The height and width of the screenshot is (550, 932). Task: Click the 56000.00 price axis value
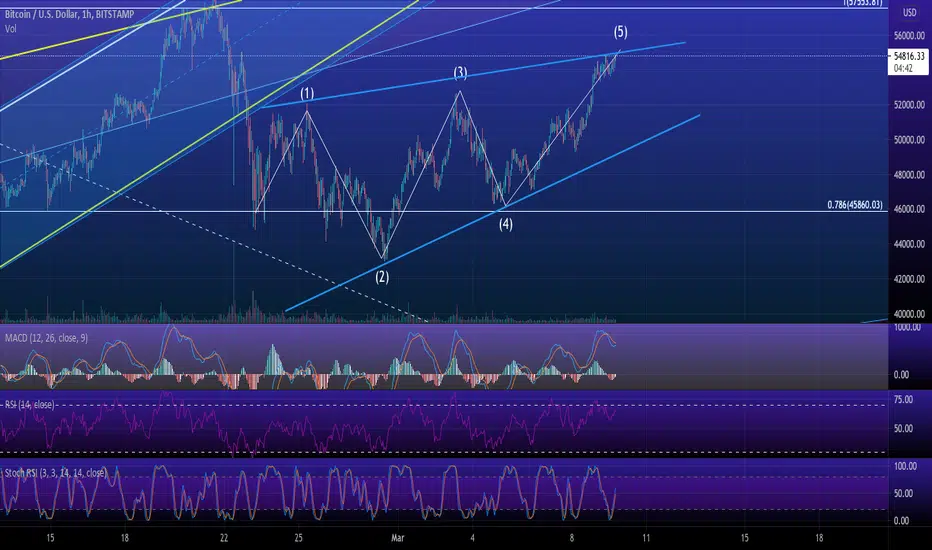click(x=909, y=36)
